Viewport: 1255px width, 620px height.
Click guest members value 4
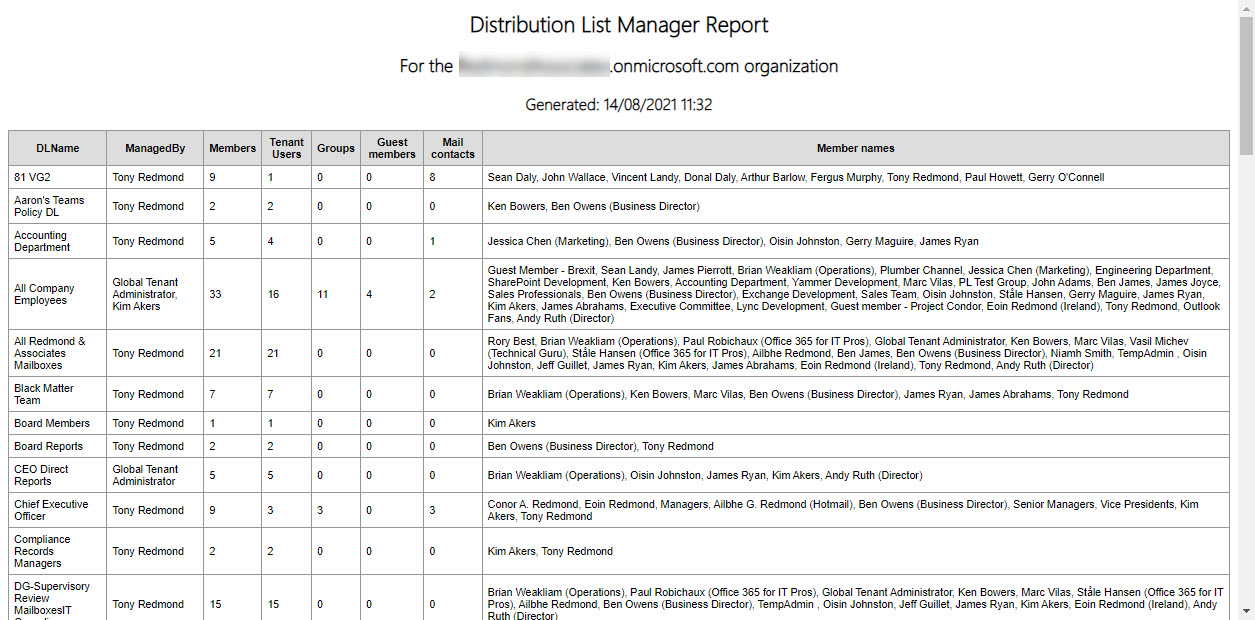pyautogui.click(x=369, y=294)
